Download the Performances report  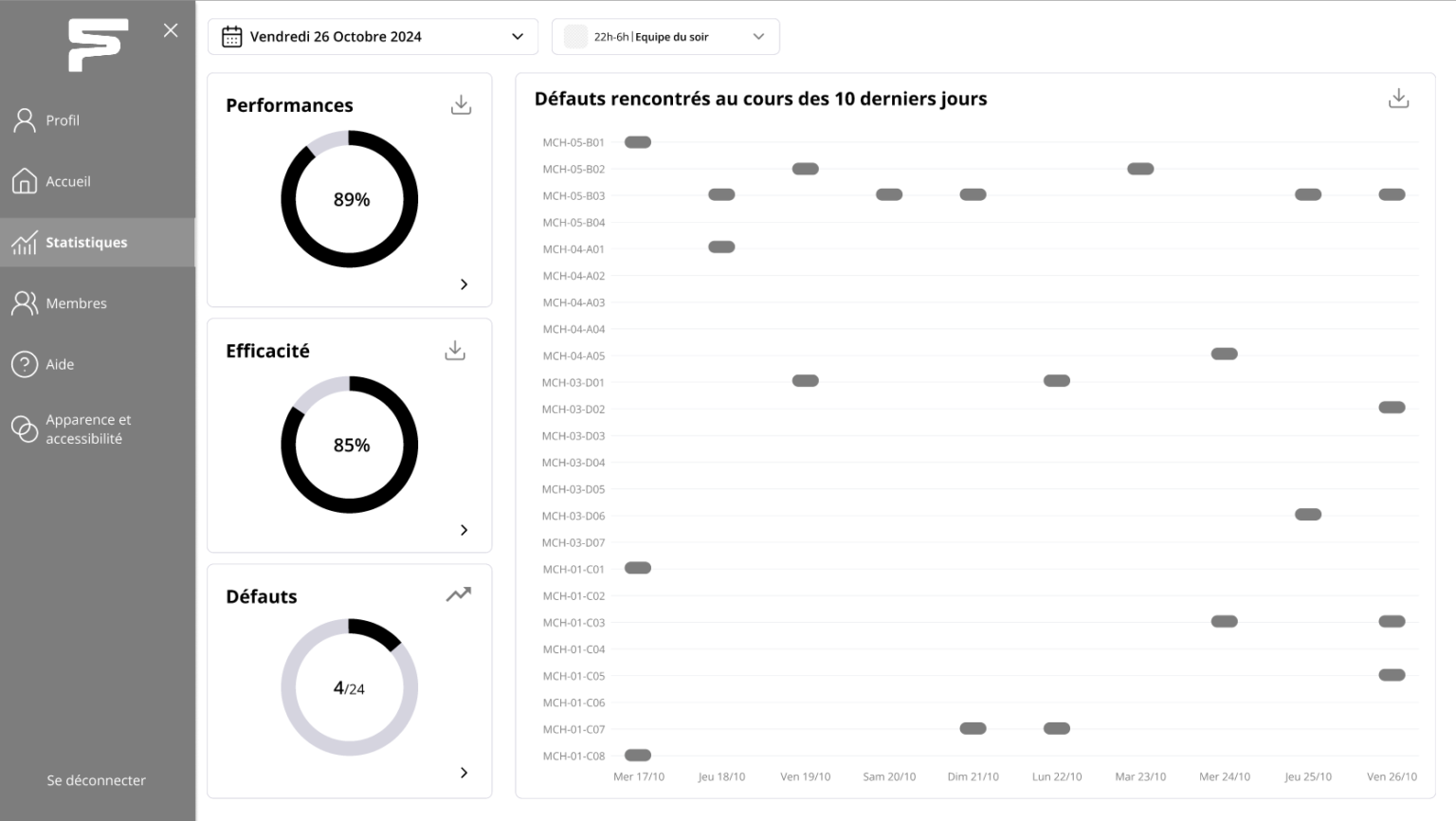[x=461, y=105]
